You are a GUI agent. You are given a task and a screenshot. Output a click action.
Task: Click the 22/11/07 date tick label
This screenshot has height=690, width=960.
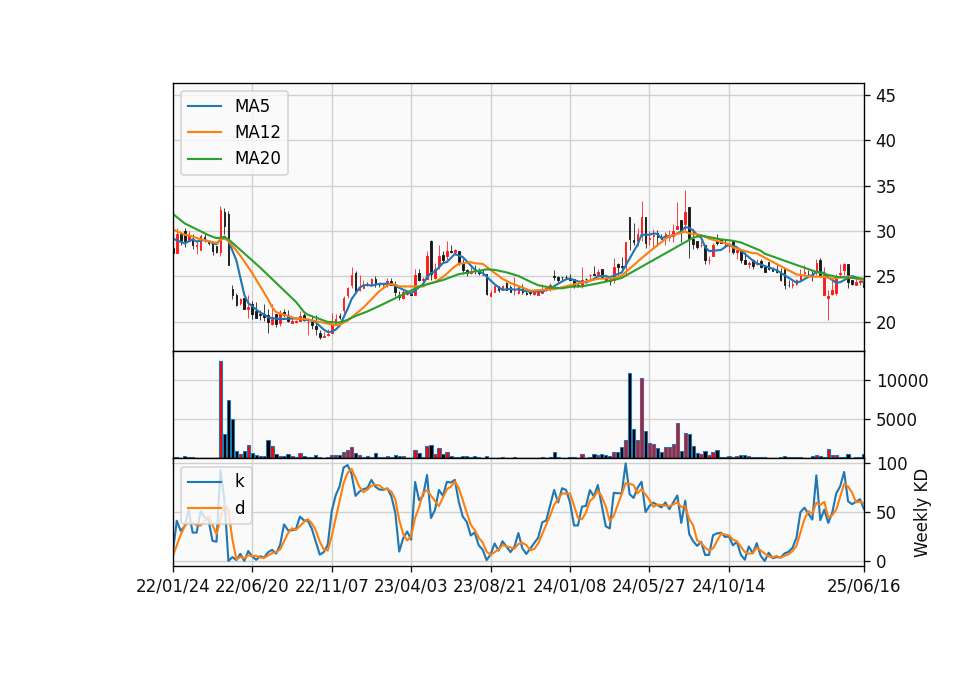pyautogui.click(x=332, y=587)
